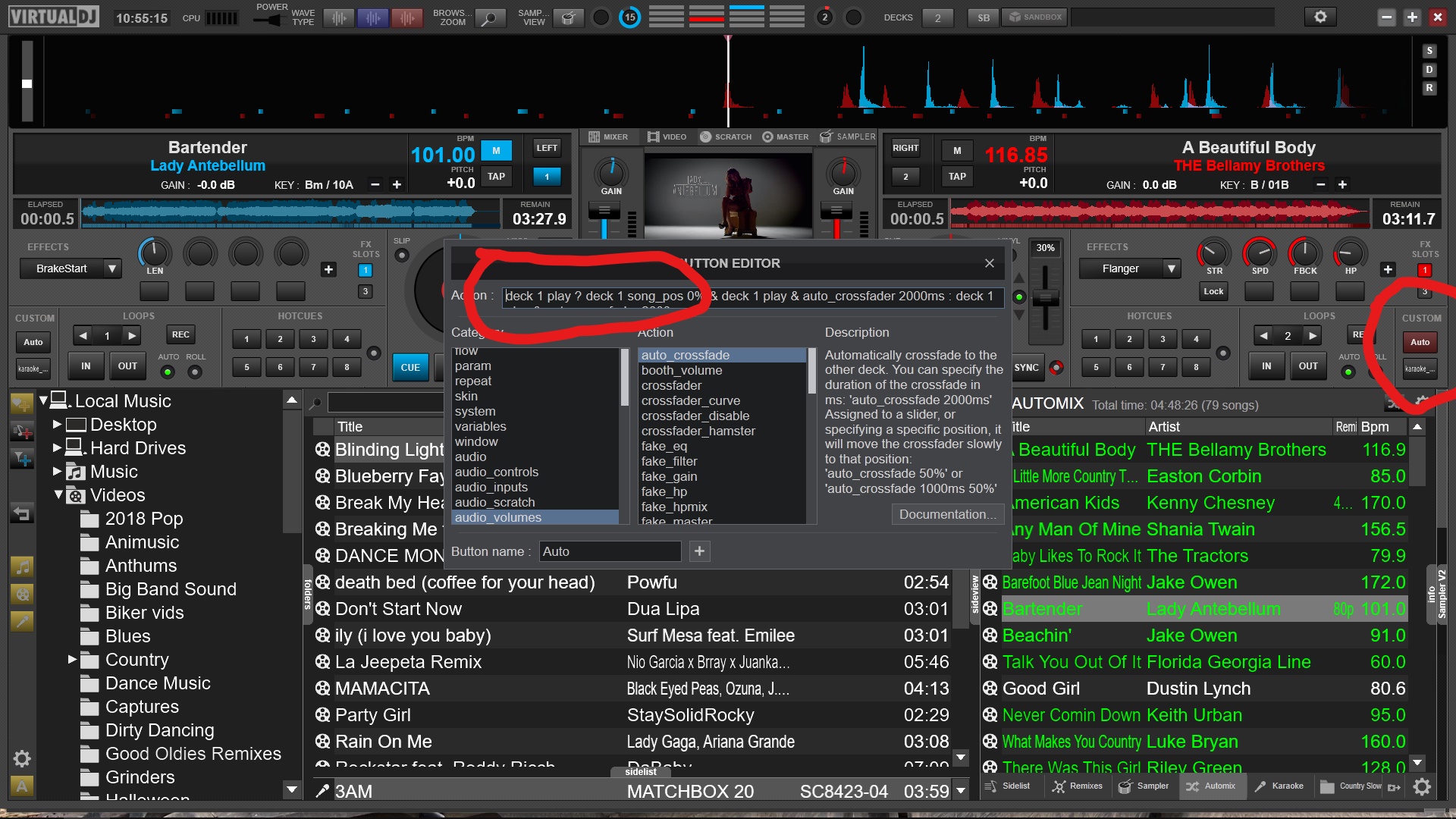Click the search magnifier in browser

click(x=315, y=403)
